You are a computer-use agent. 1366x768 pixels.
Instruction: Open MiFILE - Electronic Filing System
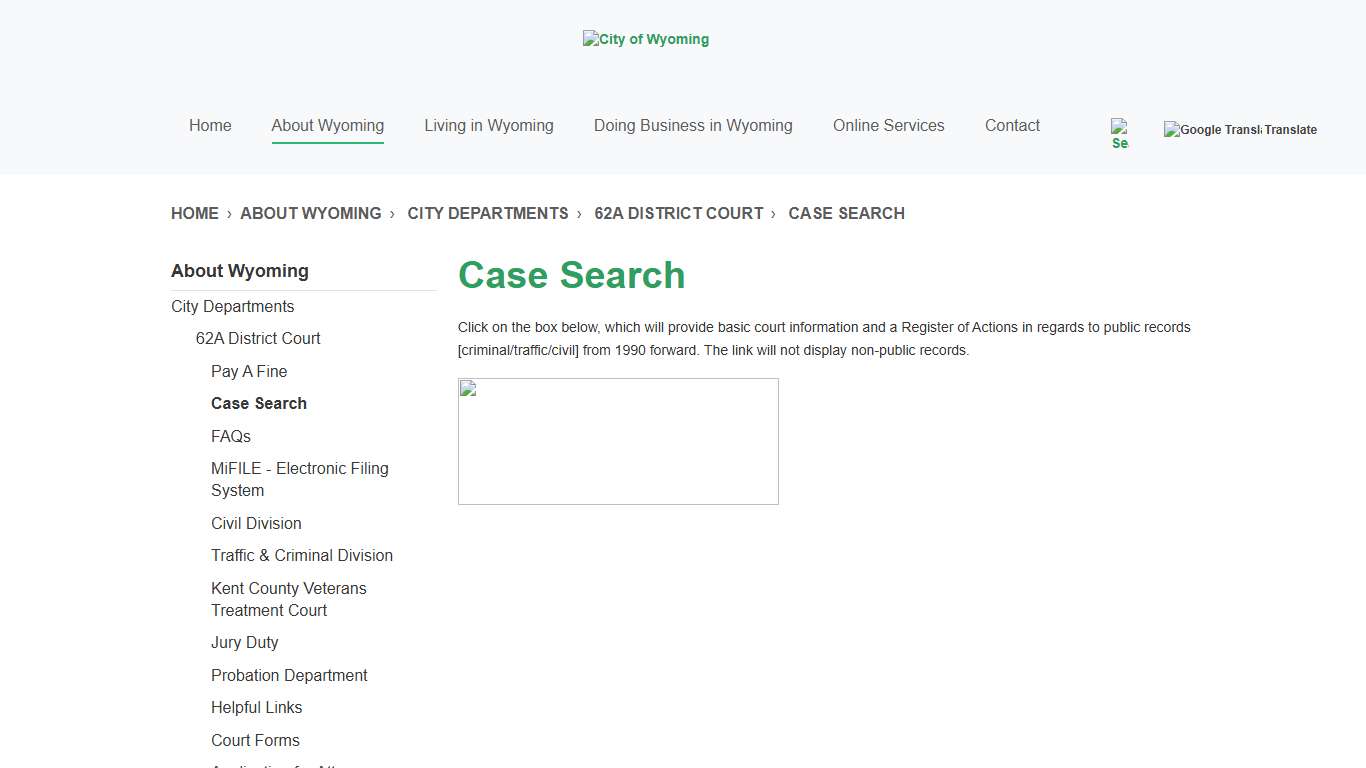pyautogui.click(x=299, y=479)
